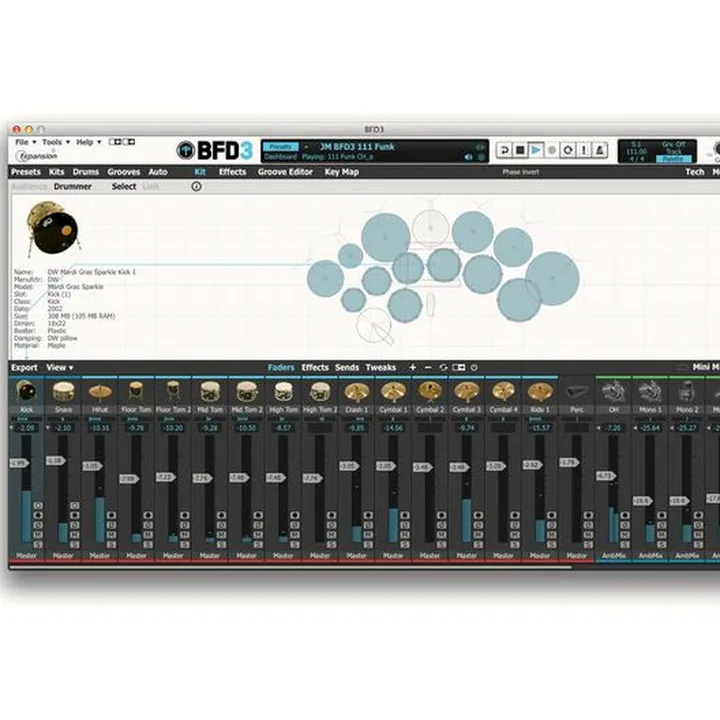720x720 pixels.
Task: Select the Crash 1 cymbal icon
Action: pos(357,392)
